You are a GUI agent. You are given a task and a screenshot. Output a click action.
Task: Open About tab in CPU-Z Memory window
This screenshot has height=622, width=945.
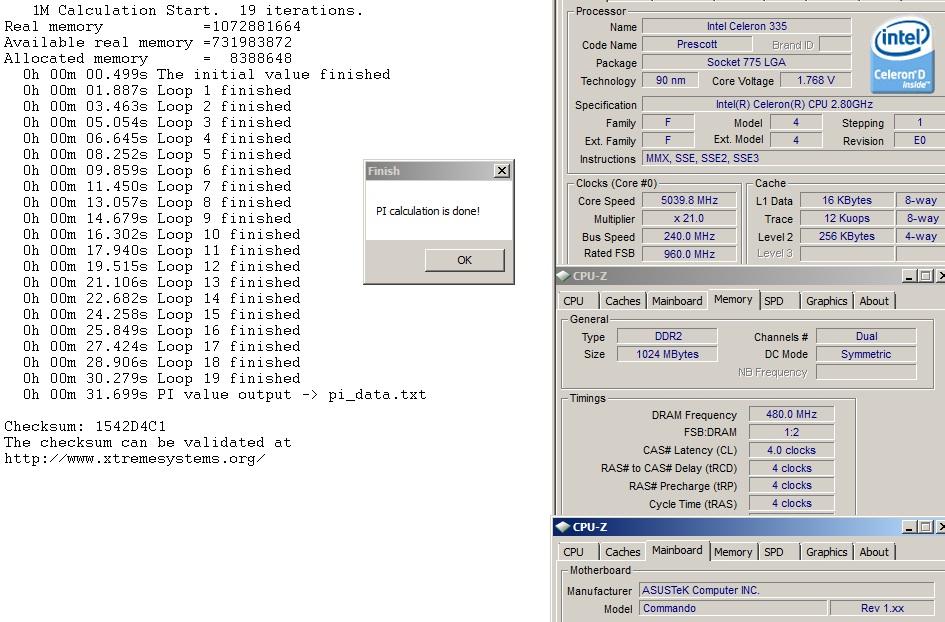[874, 301]
